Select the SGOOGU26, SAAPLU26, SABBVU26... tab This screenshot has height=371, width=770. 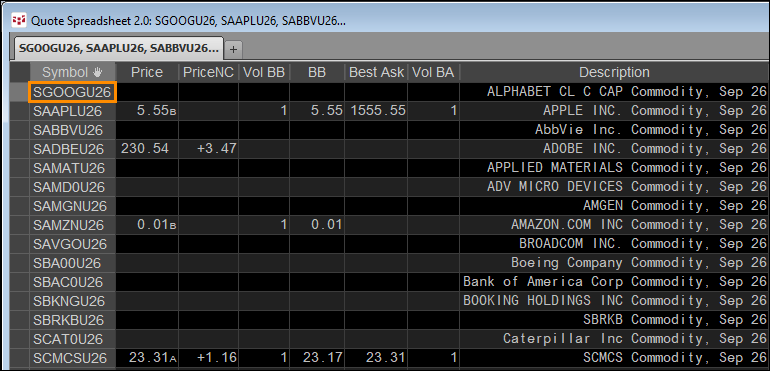point(118,48)
